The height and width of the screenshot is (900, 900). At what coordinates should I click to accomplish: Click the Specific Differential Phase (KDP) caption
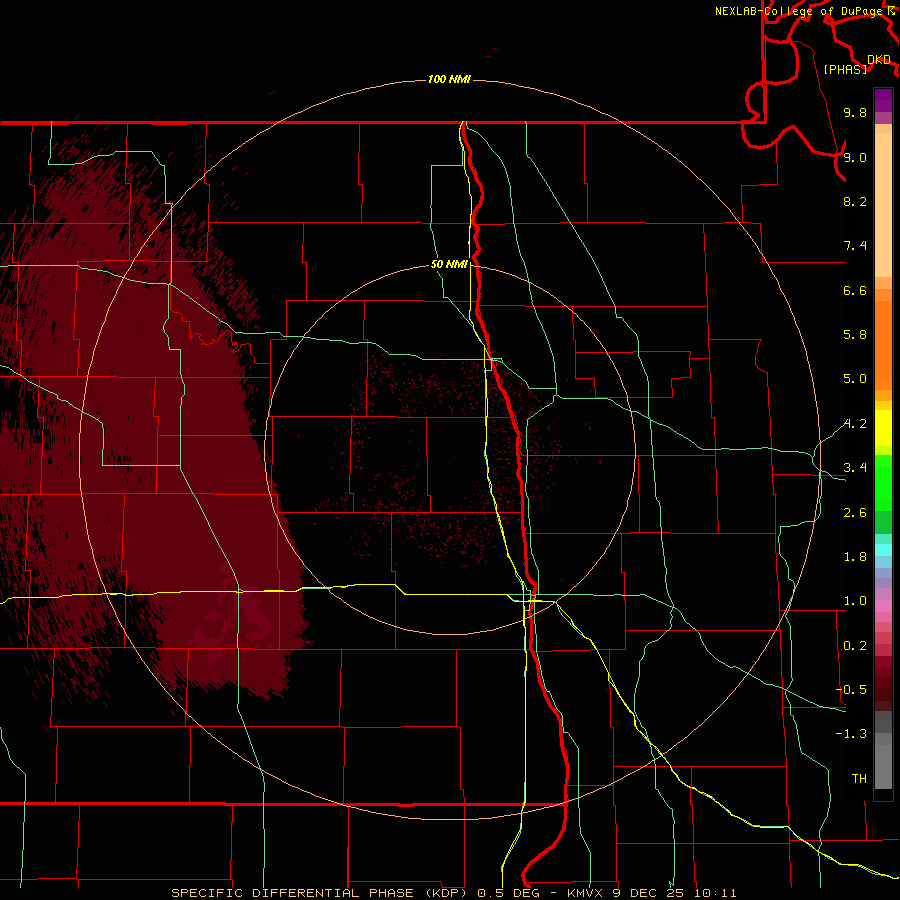pos(323,893)
